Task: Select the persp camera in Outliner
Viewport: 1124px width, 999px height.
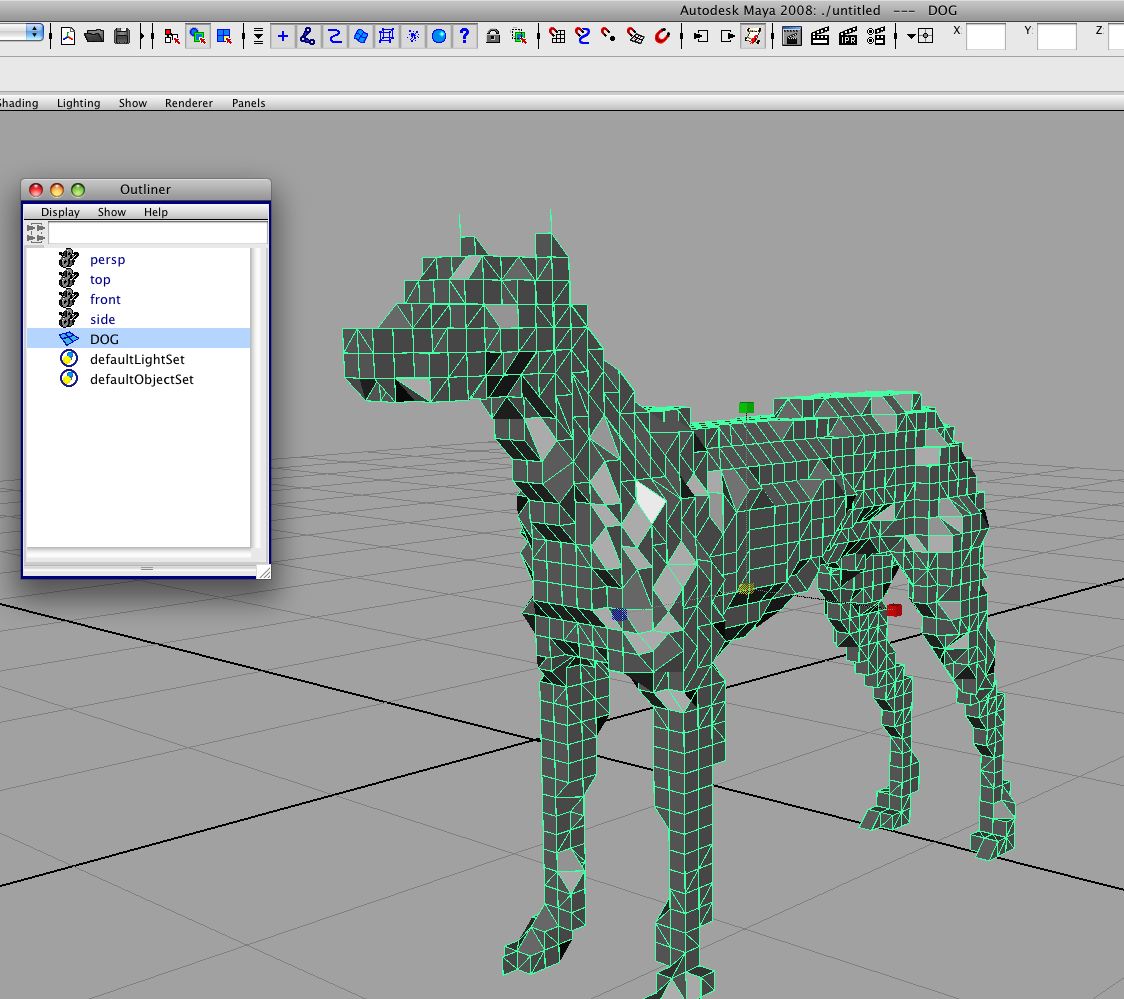Action: (x=138, y=259)
